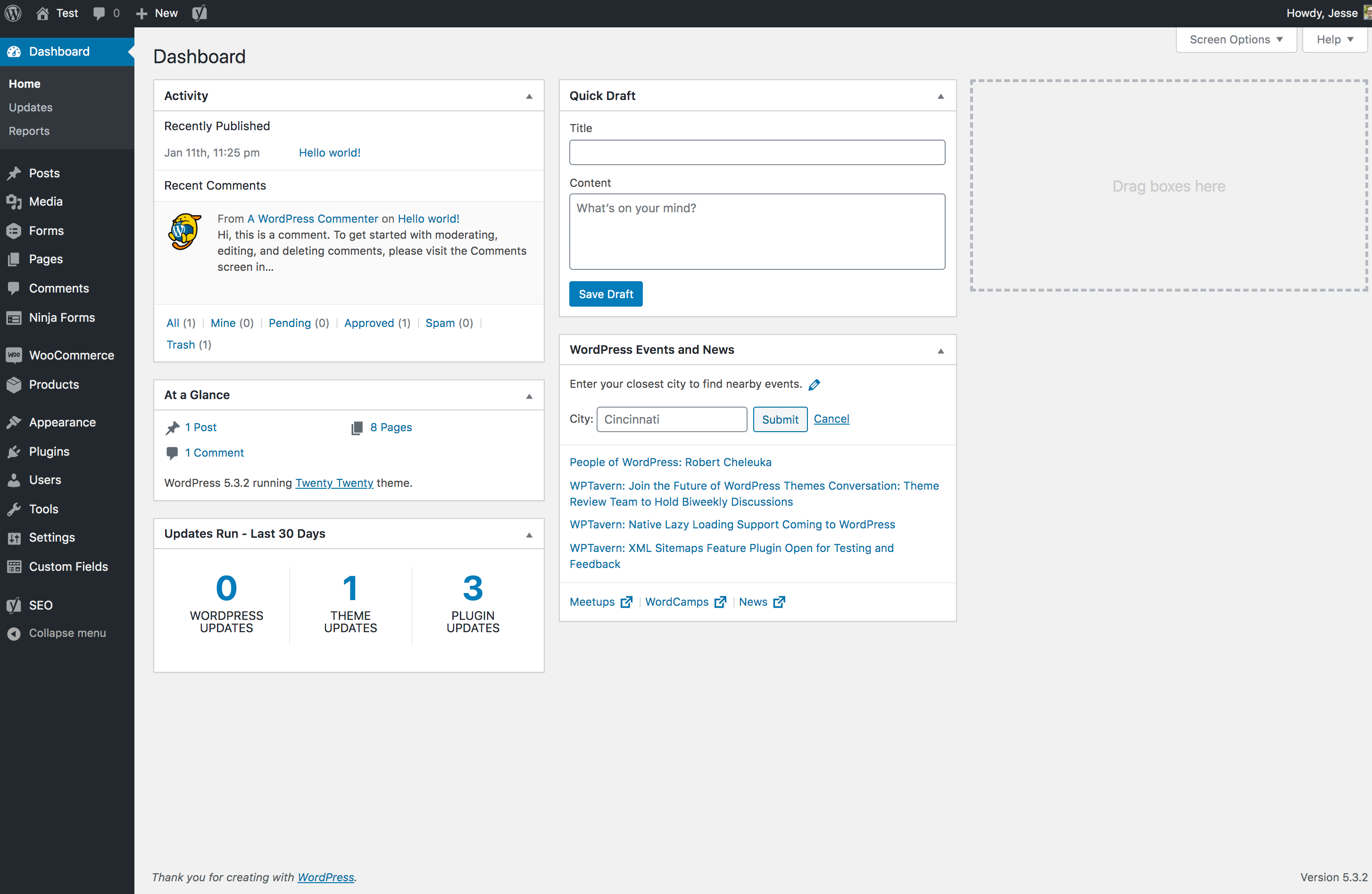This screenshot has width=1372, height=894.
Task: Click the Plugins sidebar icon
Action: (x=15, y=451)
